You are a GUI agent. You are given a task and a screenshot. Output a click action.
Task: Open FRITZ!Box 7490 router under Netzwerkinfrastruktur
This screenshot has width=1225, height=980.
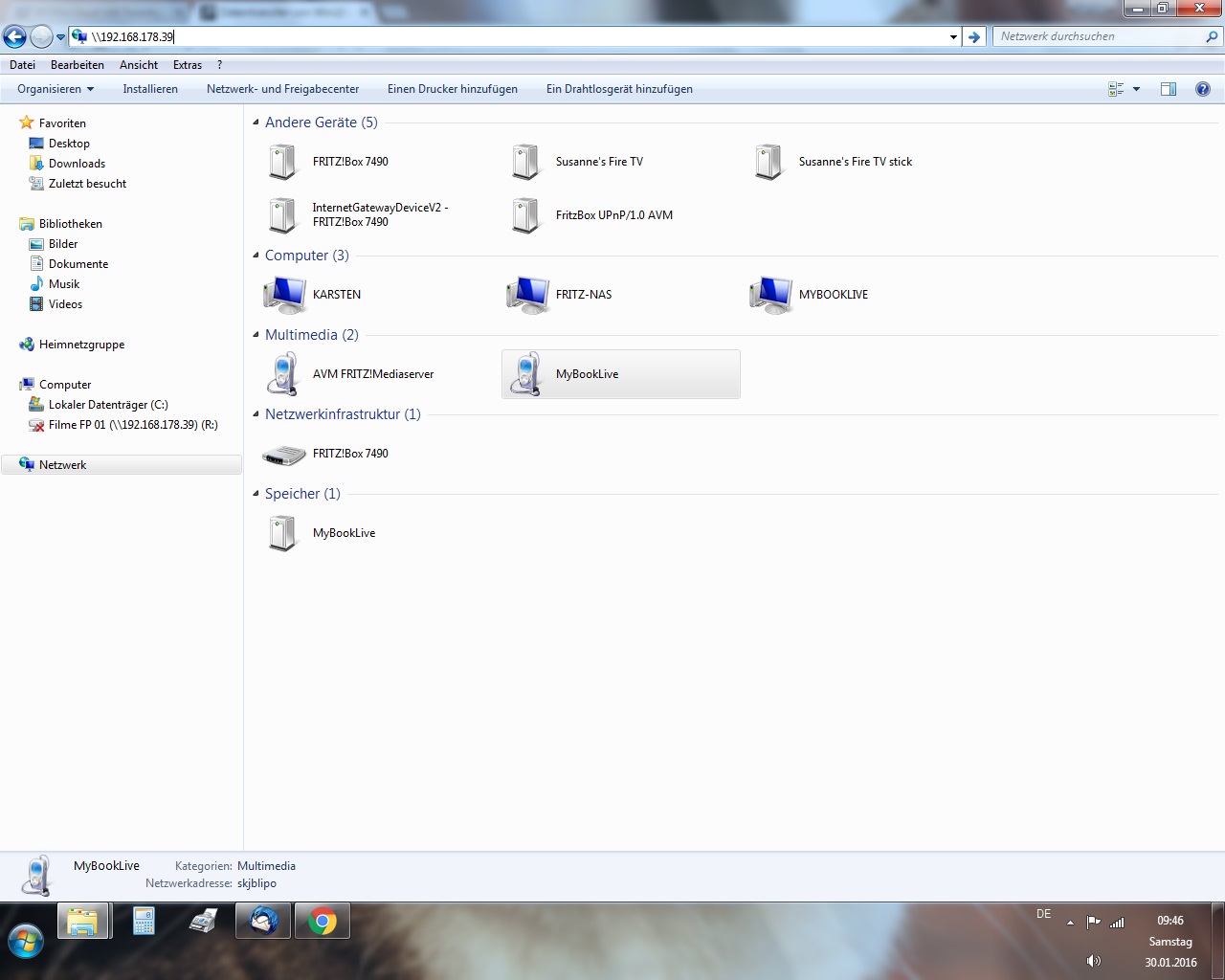click(x=284, y=455)
